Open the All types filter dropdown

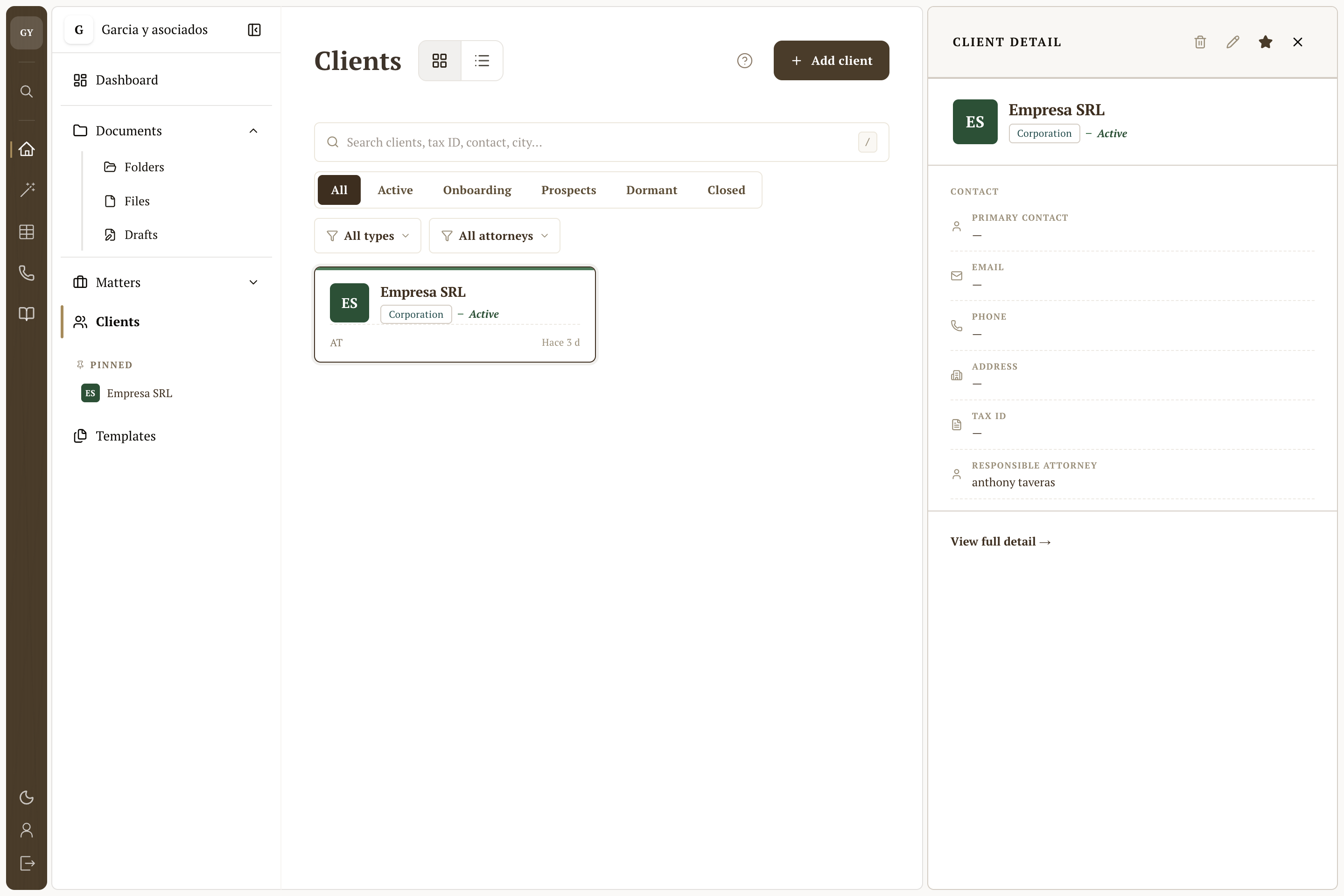click(367, 235)
